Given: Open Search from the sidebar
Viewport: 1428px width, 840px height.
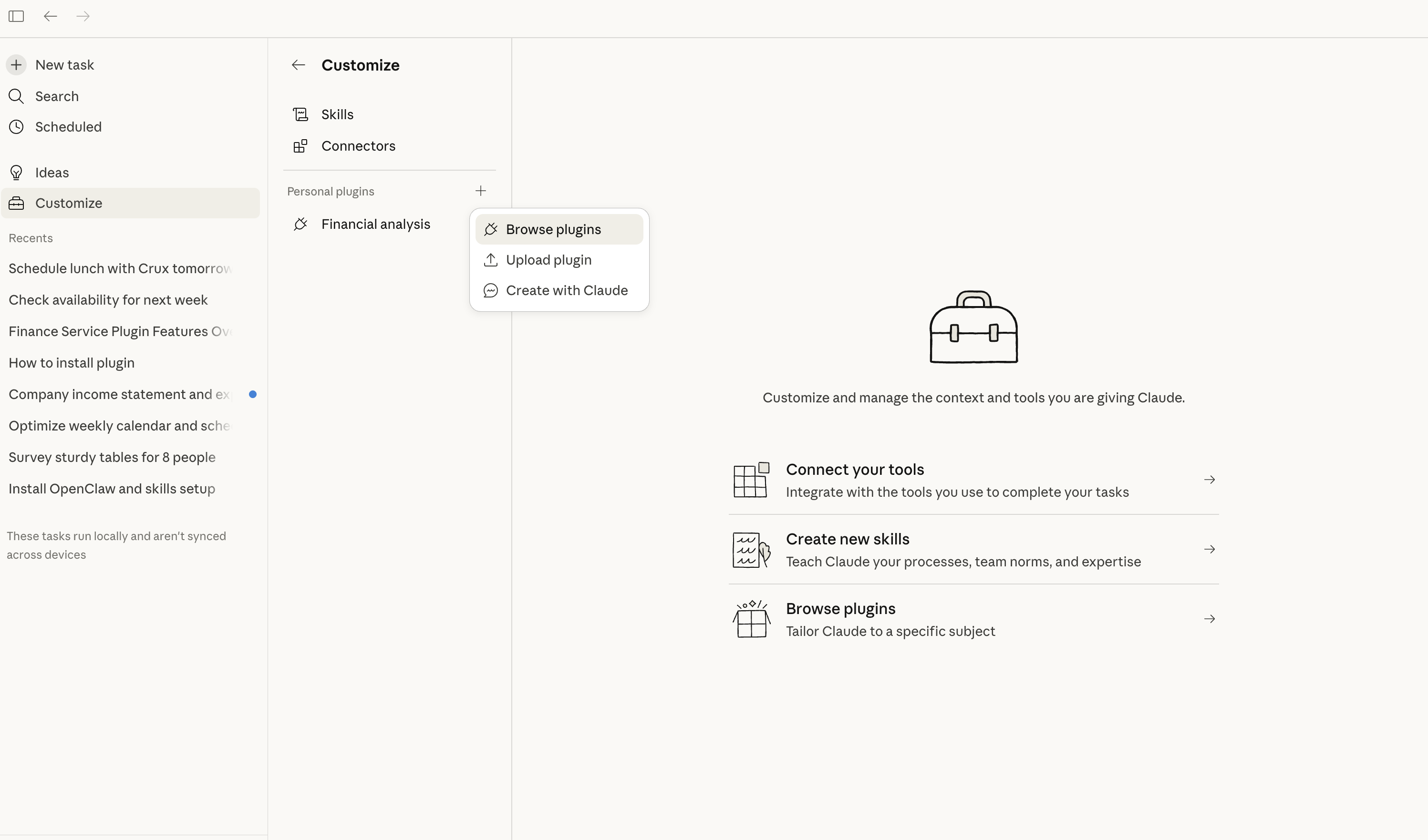Looking at the screenshot, I should [x=57, y=96].
